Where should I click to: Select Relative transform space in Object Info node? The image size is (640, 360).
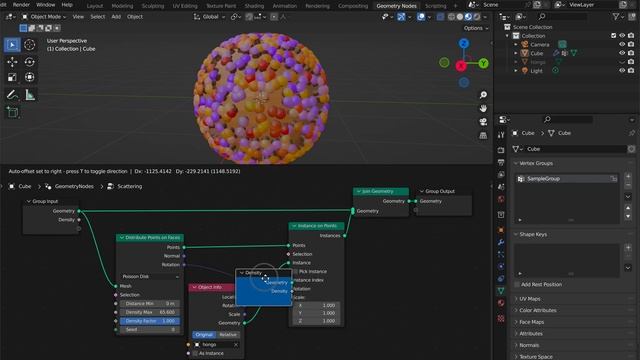pos(228,335)
